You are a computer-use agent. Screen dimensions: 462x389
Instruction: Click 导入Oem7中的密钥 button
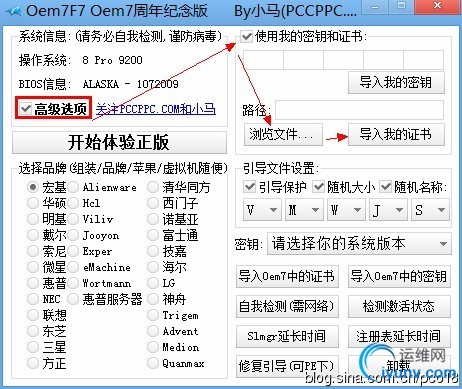399,276
